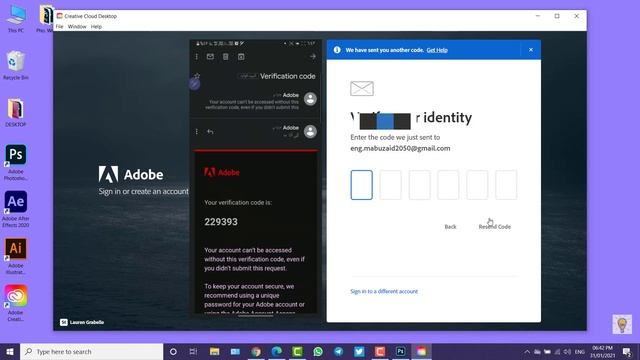Viewport: 640px width, 360px height.
Task: Click the Adobe logo in the email body
Action: click(x=222, y=172)
